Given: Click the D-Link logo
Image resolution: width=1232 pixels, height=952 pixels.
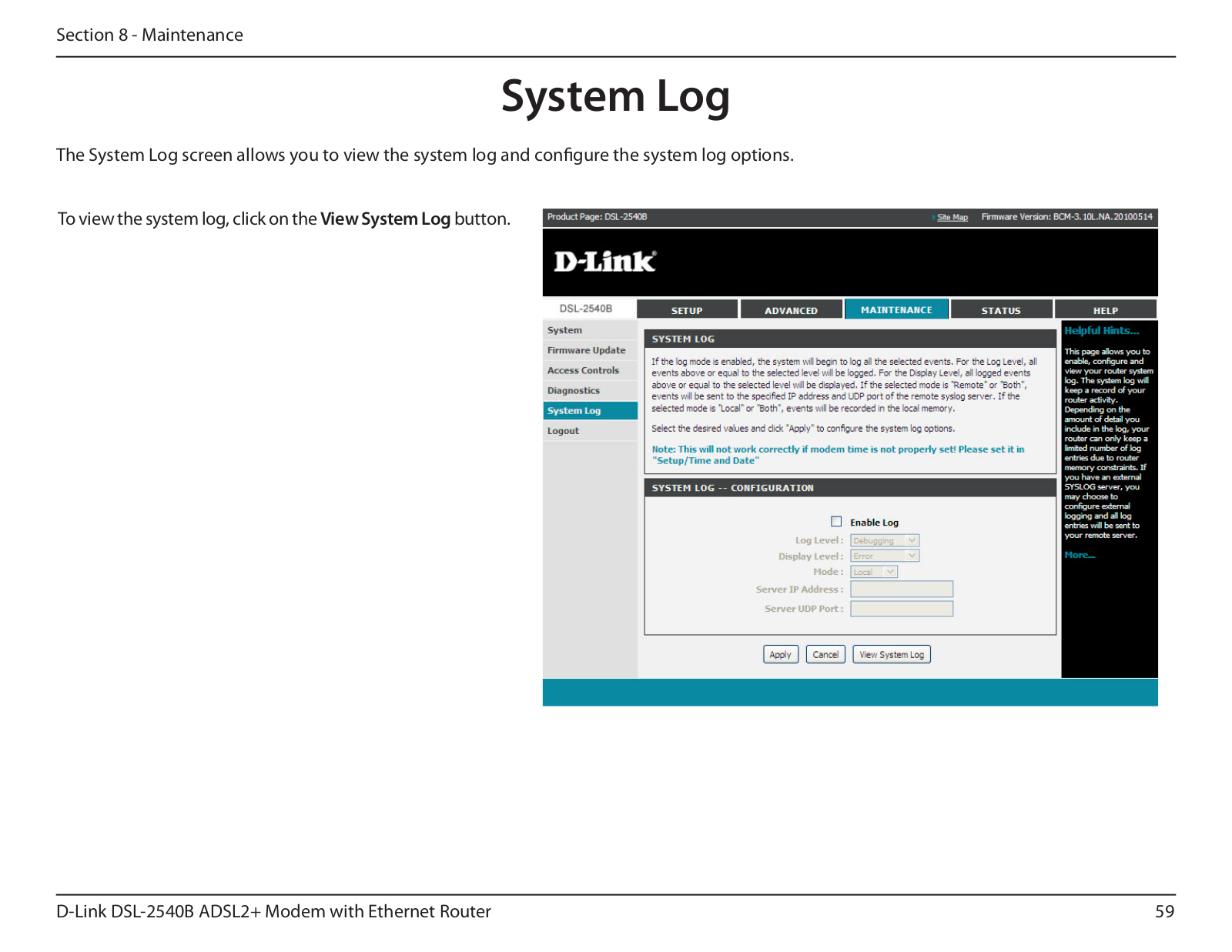Looking at the screenshot, I should click(605, 262).
